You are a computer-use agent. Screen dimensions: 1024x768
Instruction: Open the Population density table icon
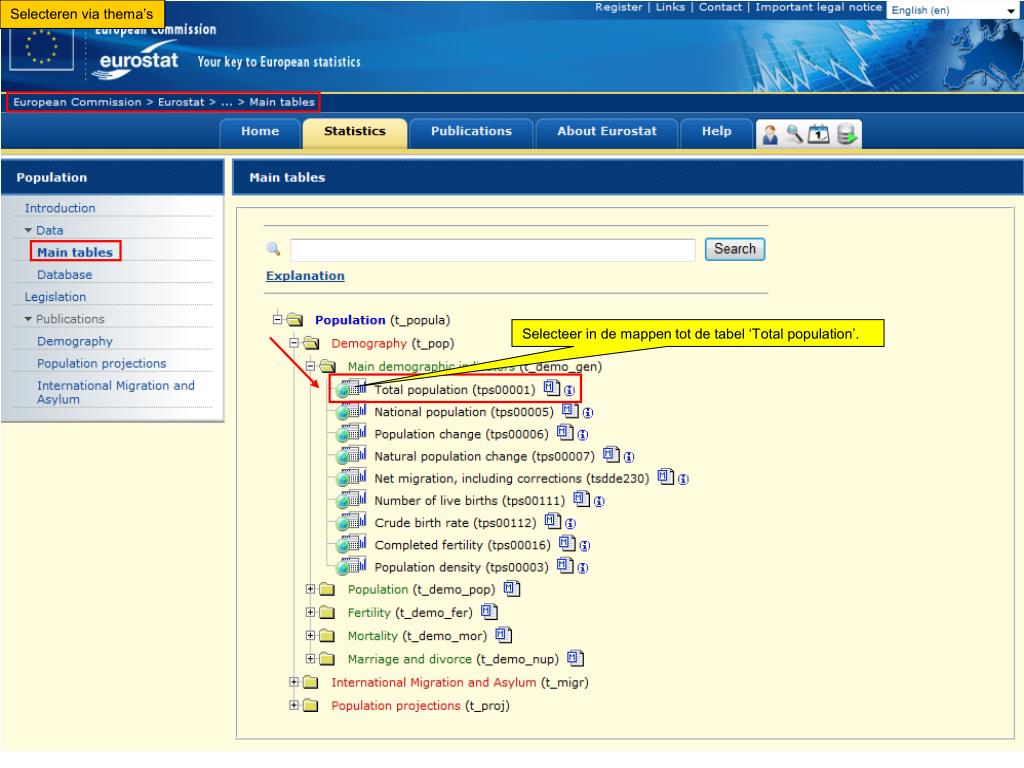[351, 567]
